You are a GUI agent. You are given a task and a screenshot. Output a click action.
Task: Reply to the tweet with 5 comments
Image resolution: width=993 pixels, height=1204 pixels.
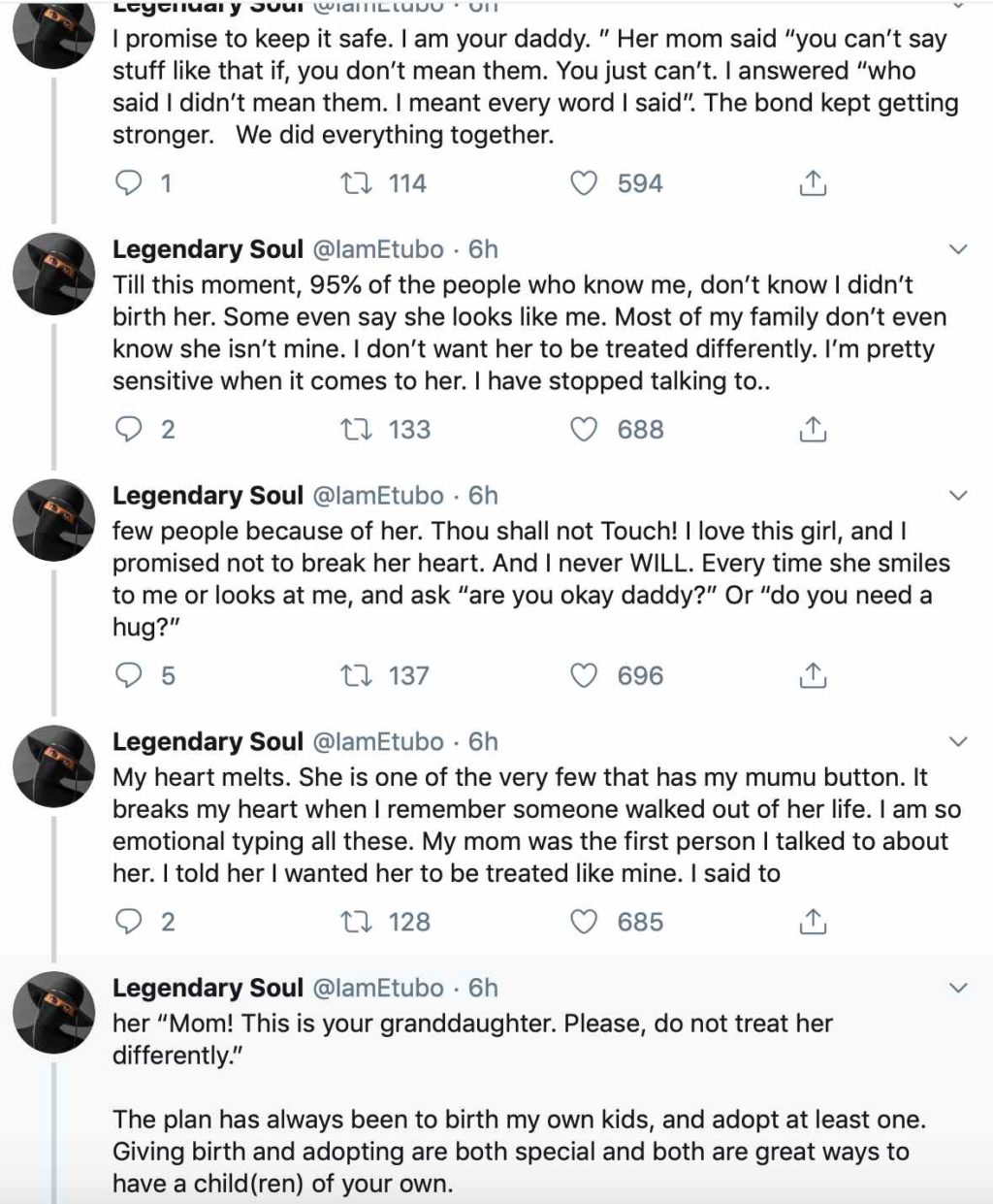click(x=129, y=675)
